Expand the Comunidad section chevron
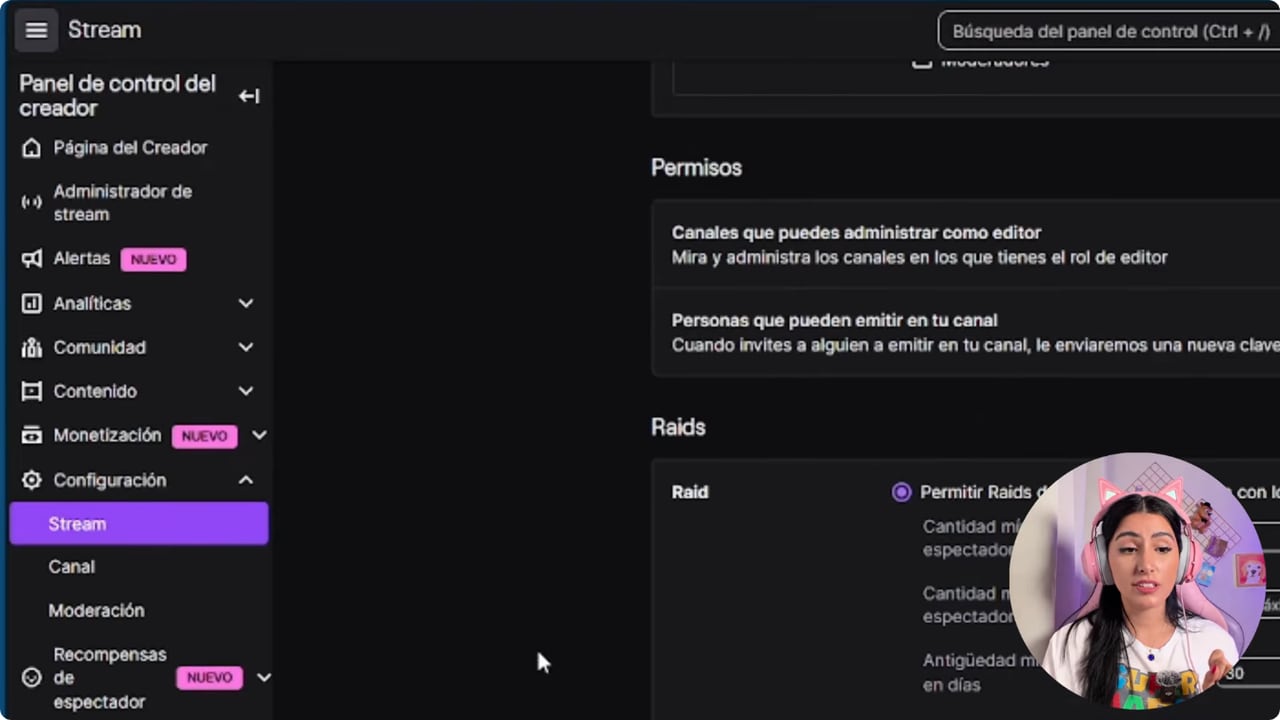The width and height of the screenshot is (1280, 720). pos(246,347)
